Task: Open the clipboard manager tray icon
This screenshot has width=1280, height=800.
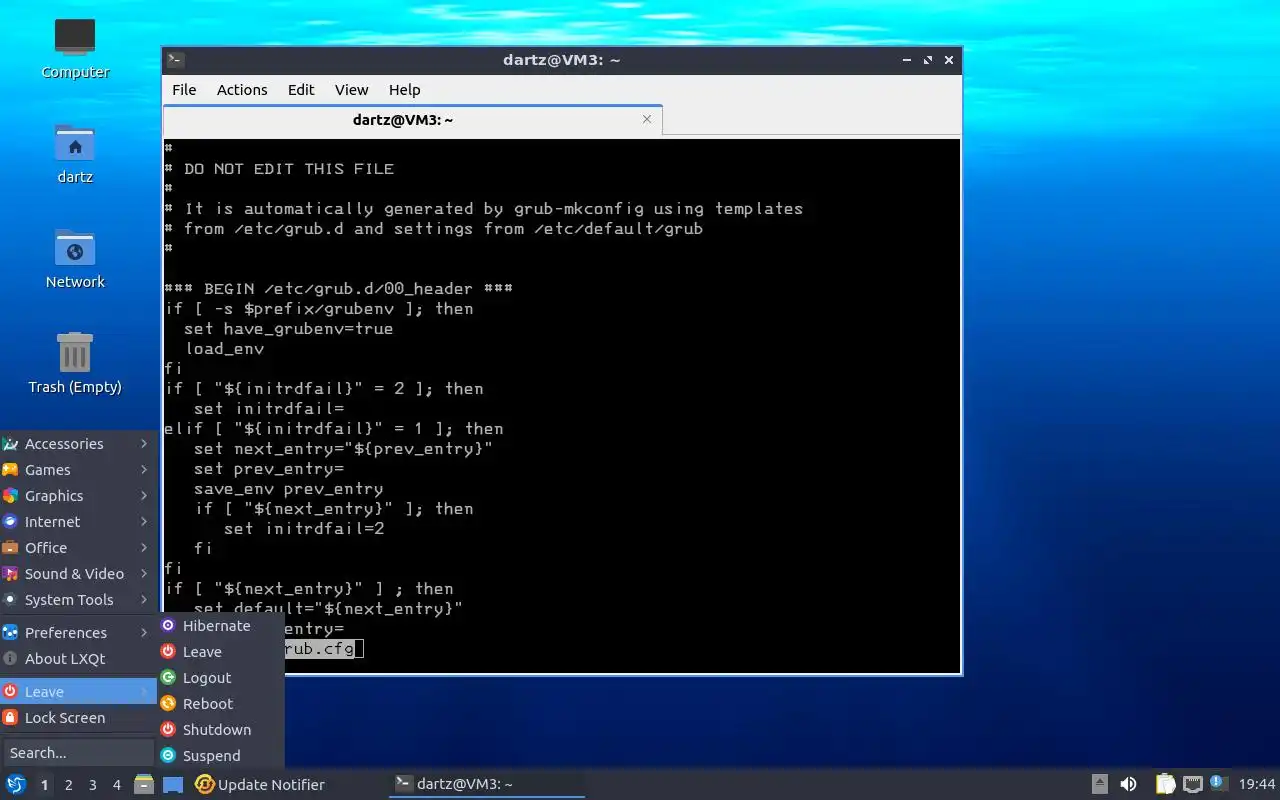Action: pyautogui.click(x=1166, y=784)
